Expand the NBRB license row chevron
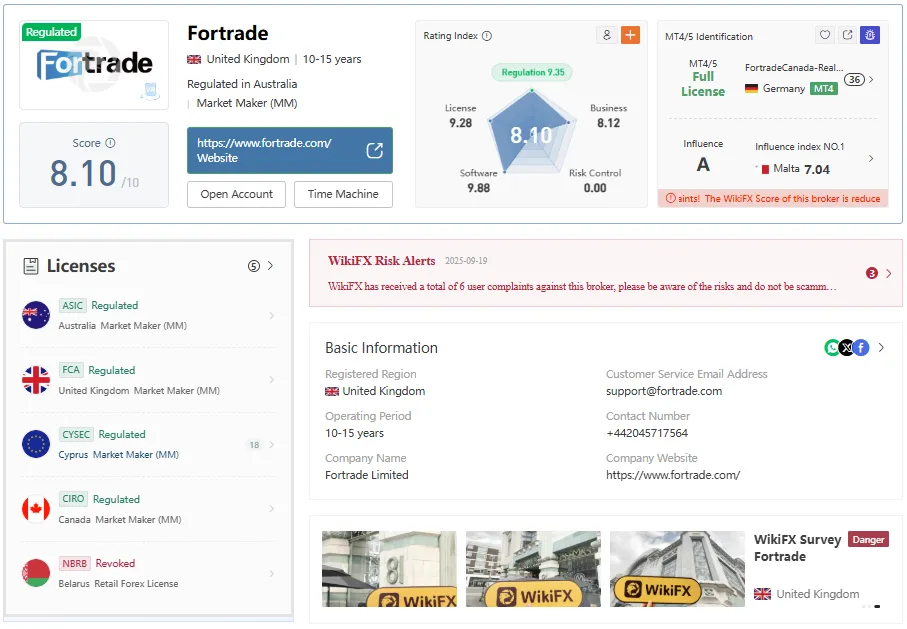This screenshot has height=629, width=907. [x=271, y=573]
